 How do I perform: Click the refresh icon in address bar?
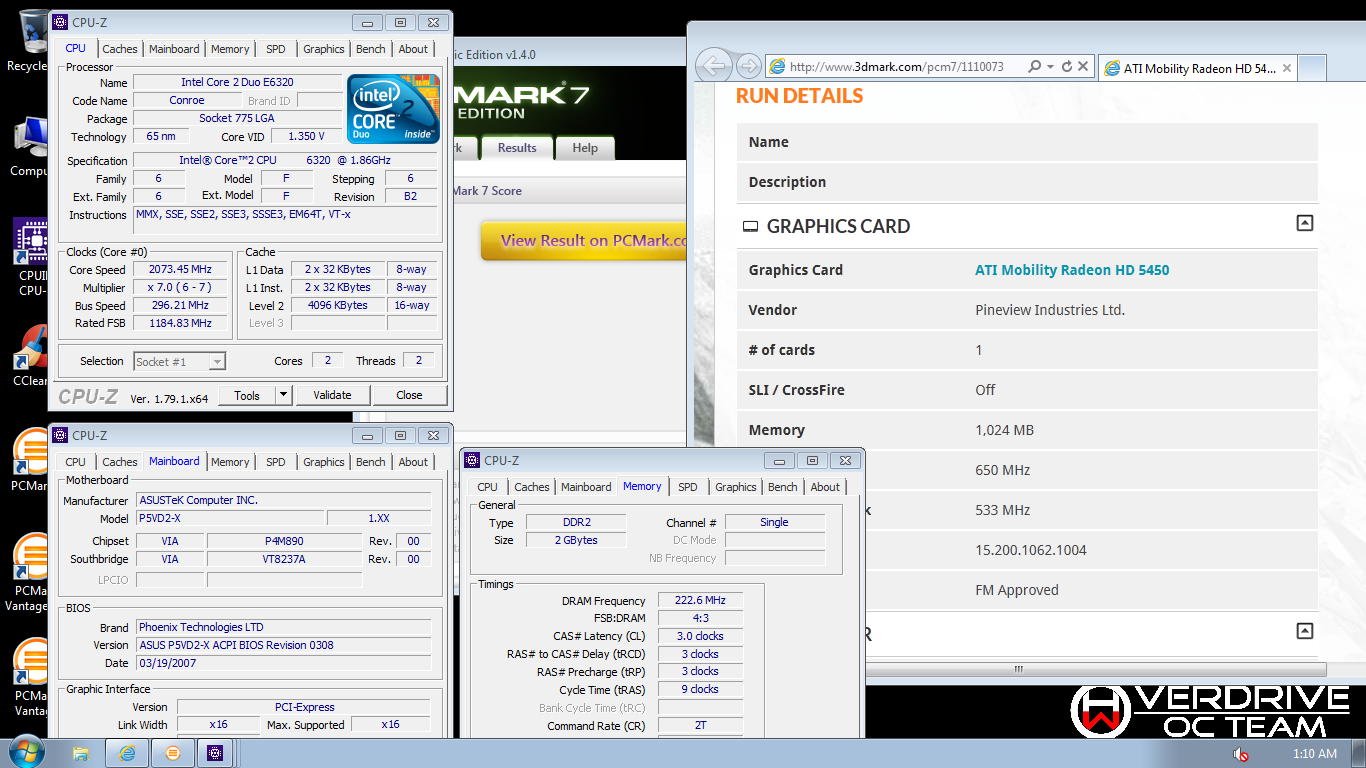pos(1066,66)
